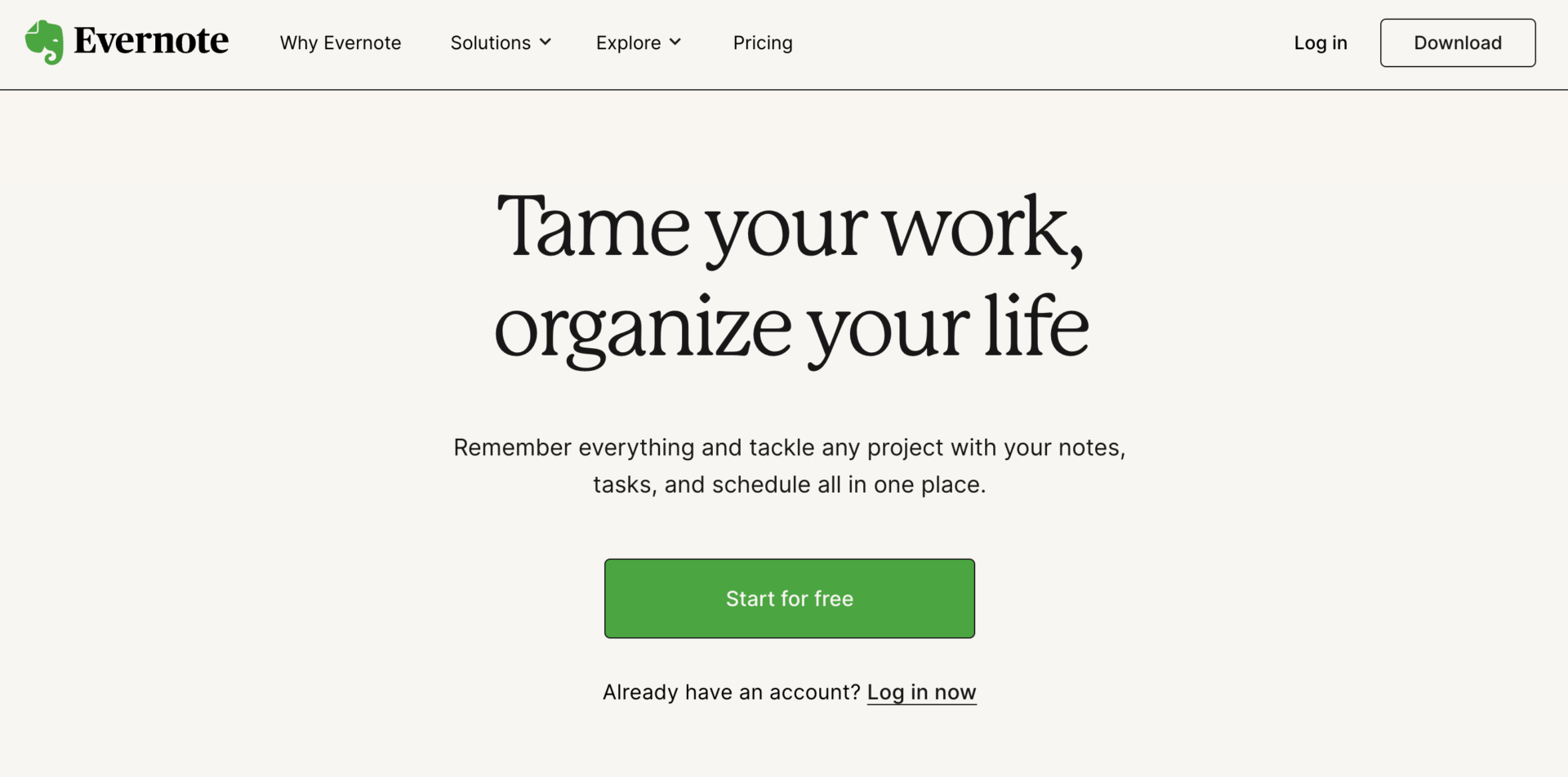The image size is (1568, 777).
Task: Follow the Log in now link
Action: [x=921, y=692]
